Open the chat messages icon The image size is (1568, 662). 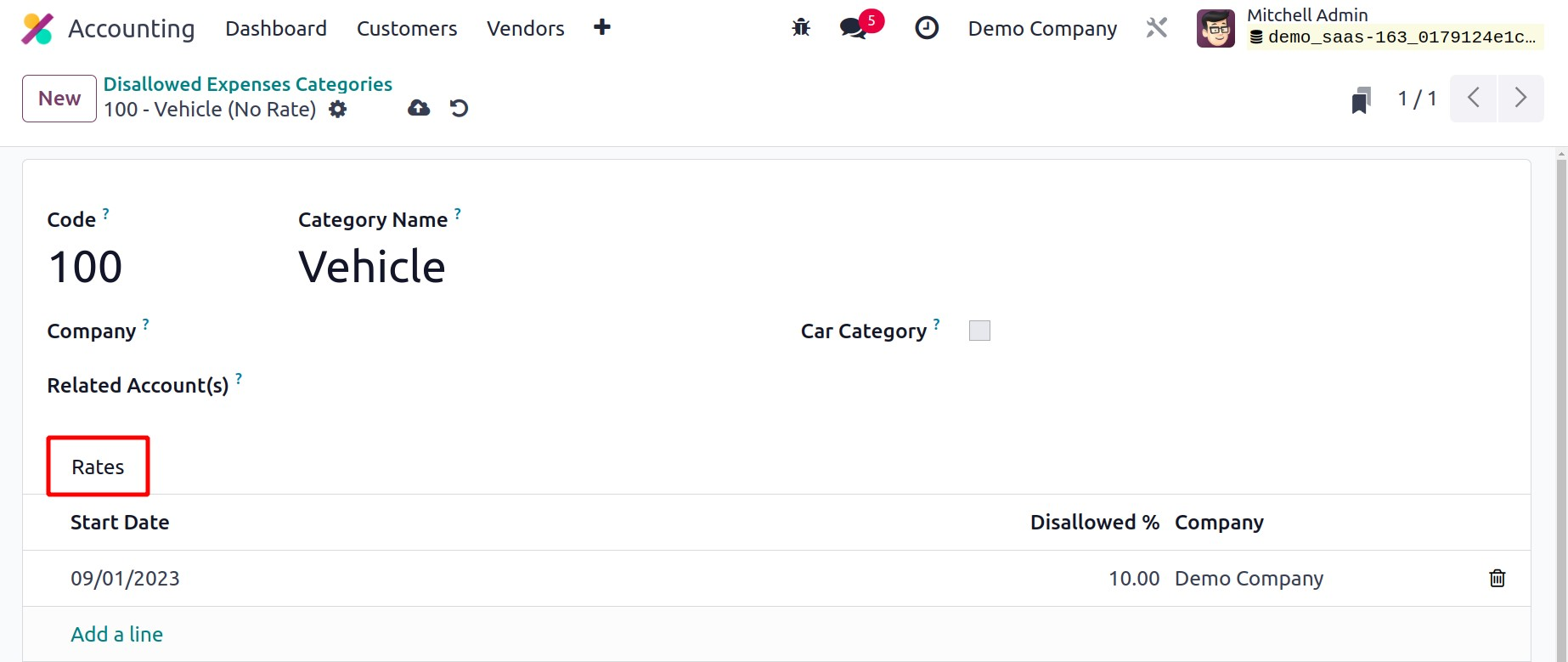click(853, 28)
